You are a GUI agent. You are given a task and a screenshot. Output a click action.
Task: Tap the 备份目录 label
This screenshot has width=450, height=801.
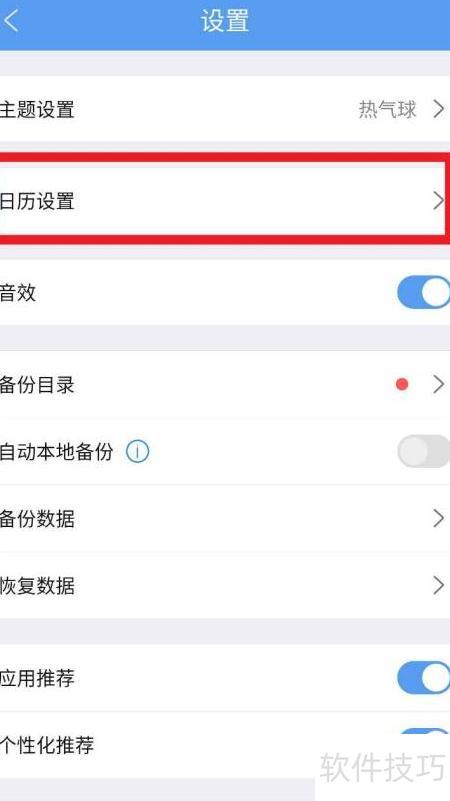coord(37,385)
